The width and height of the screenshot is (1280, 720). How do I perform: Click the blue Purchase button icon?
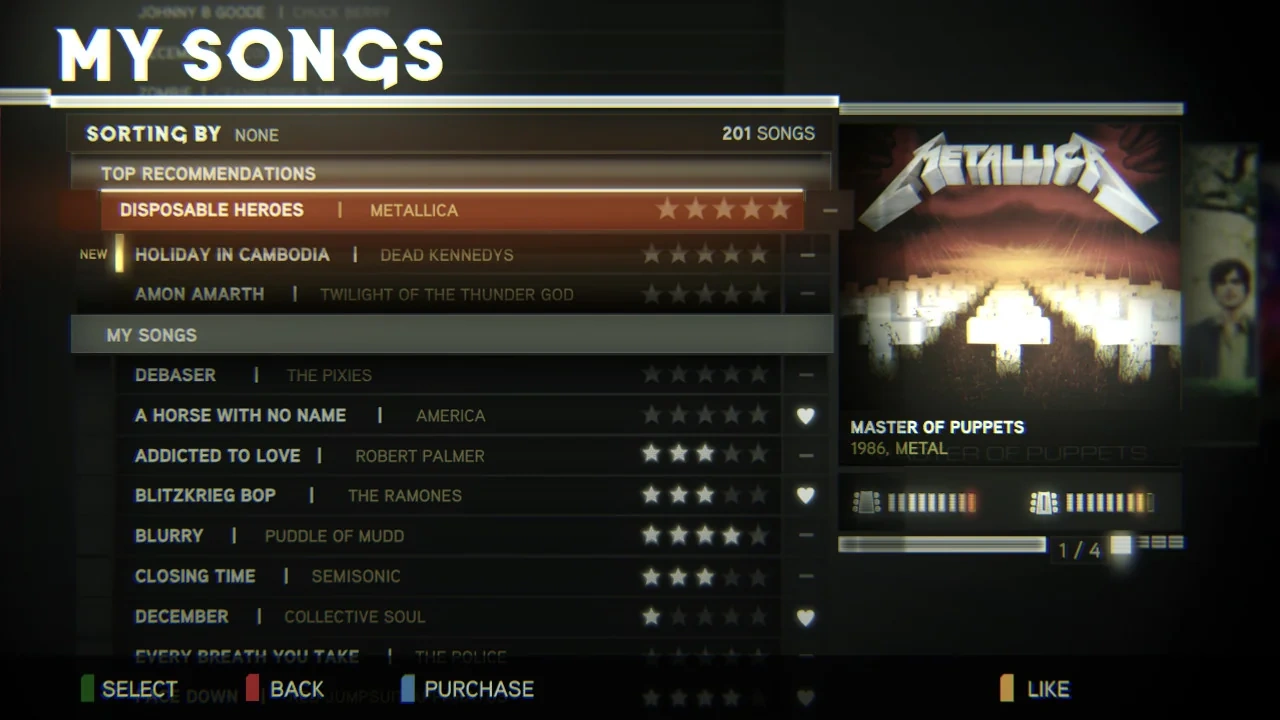click(408, 688)
